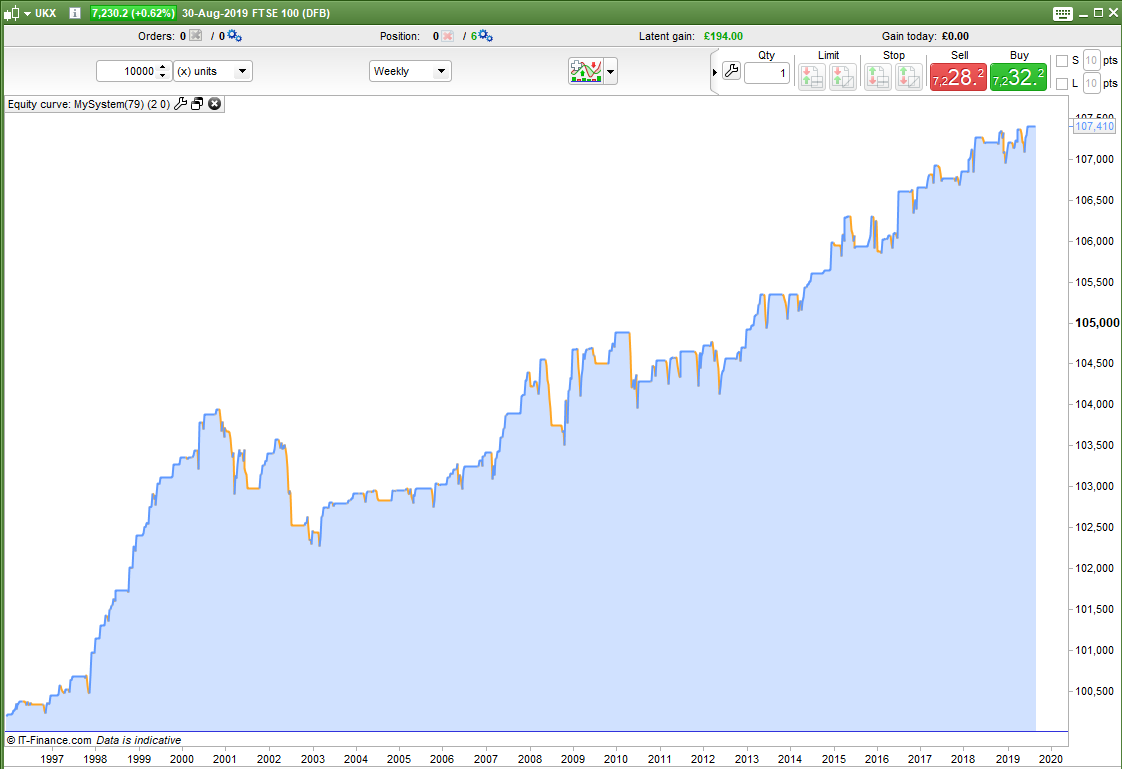Click the on-screen keyboard icon in title bar
This screenshot has width=1122, height=769.
[1063, 14]
